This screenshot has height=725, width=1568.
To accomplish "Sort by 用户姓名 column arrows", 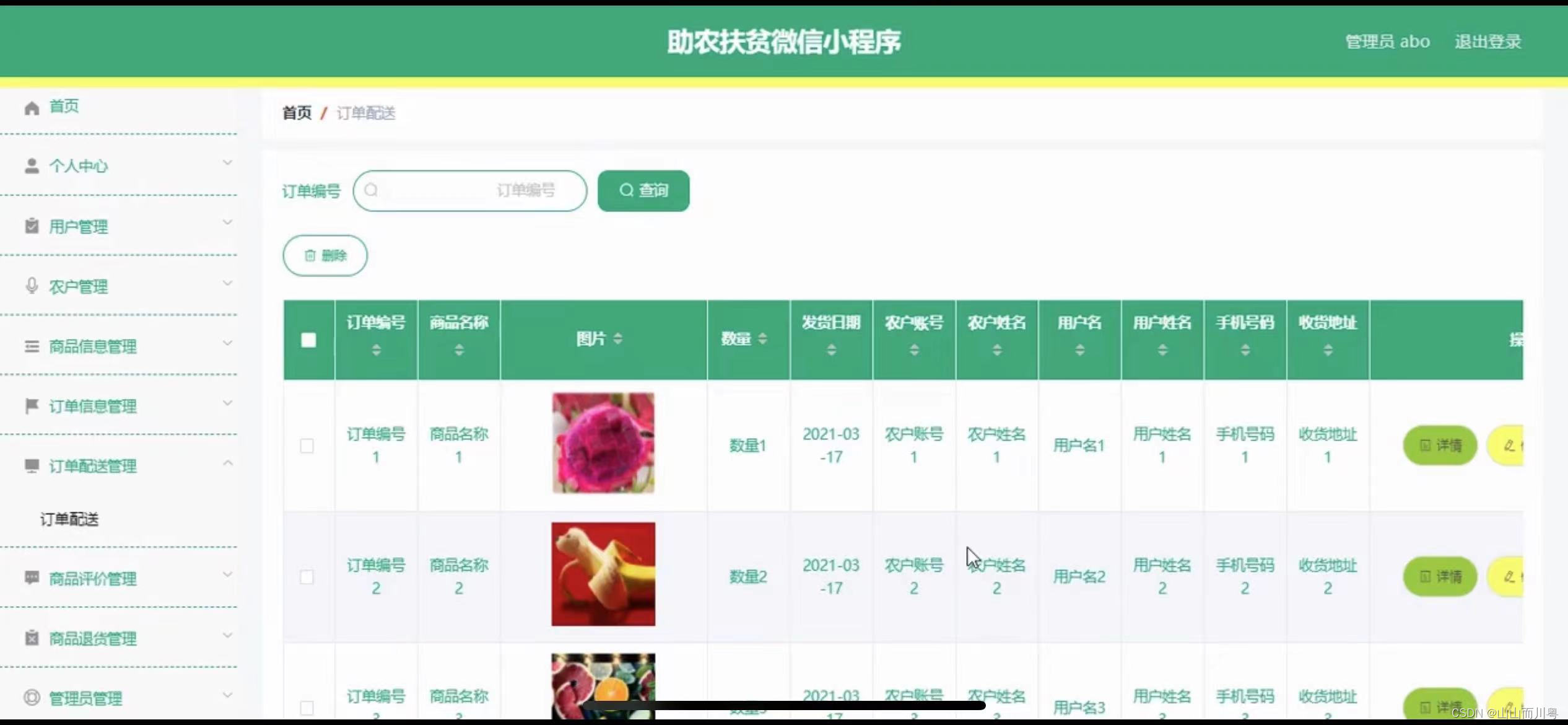I will (x=1162, y=350).
